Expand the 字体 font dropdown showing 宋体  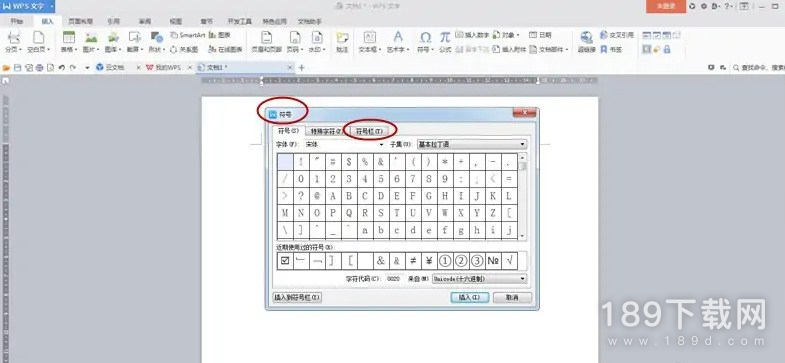coord(344,144)
